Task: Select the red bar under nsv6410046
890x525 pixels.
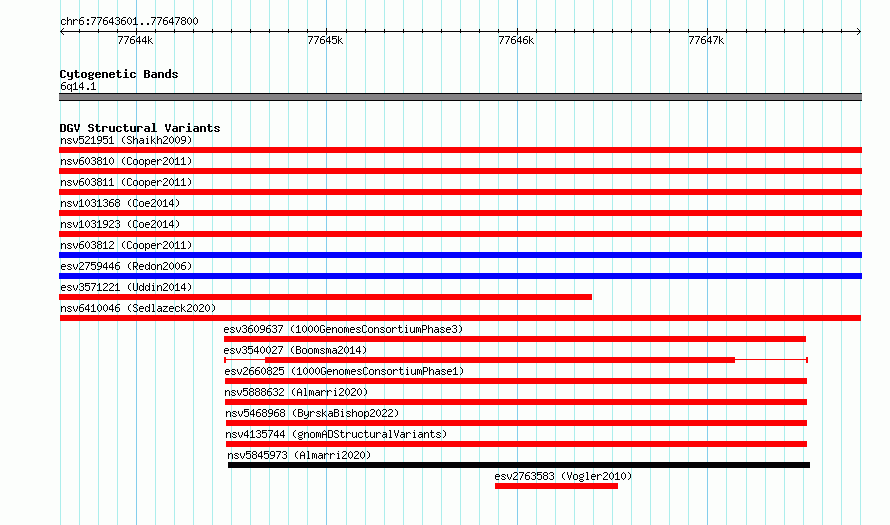Action: coord(460,318)
